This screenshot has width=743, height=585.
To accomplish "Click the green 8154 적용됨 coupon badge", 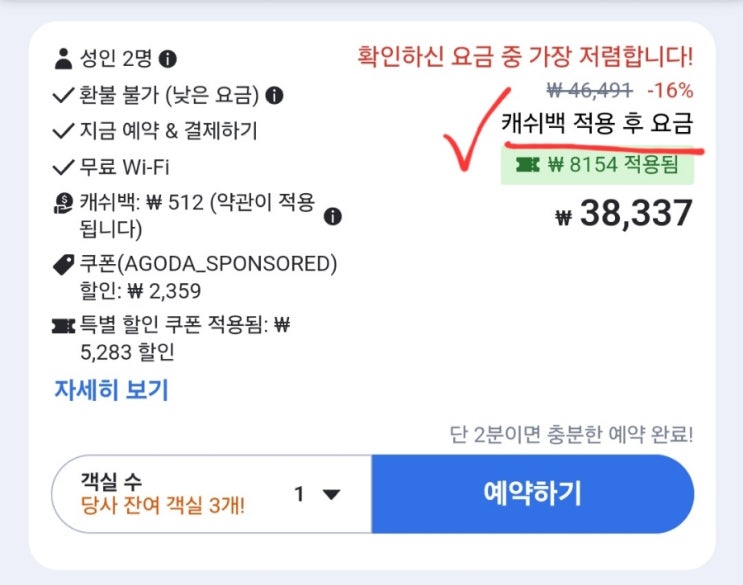I will pyautogui.click(x=596, y=166).
